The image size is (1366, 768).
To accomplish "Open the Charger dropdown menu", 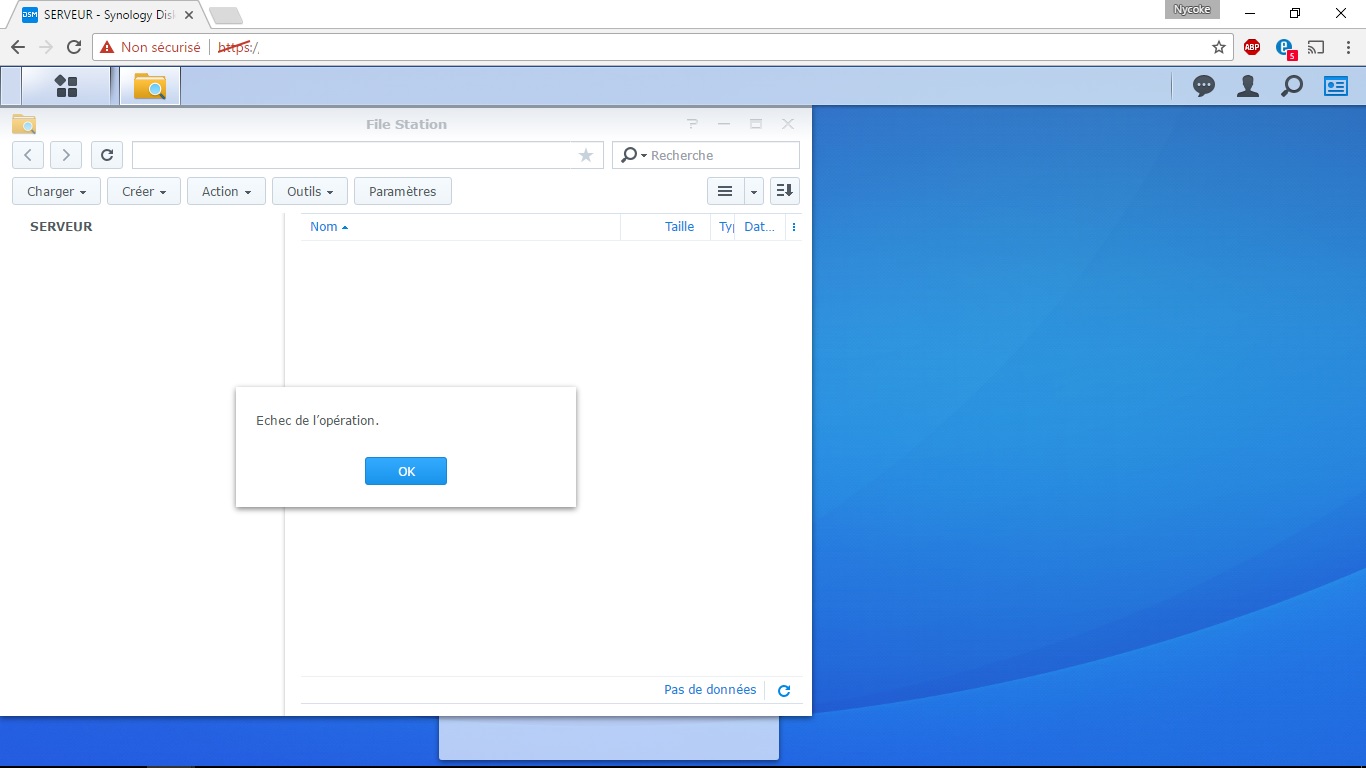I will pos(56,191).
